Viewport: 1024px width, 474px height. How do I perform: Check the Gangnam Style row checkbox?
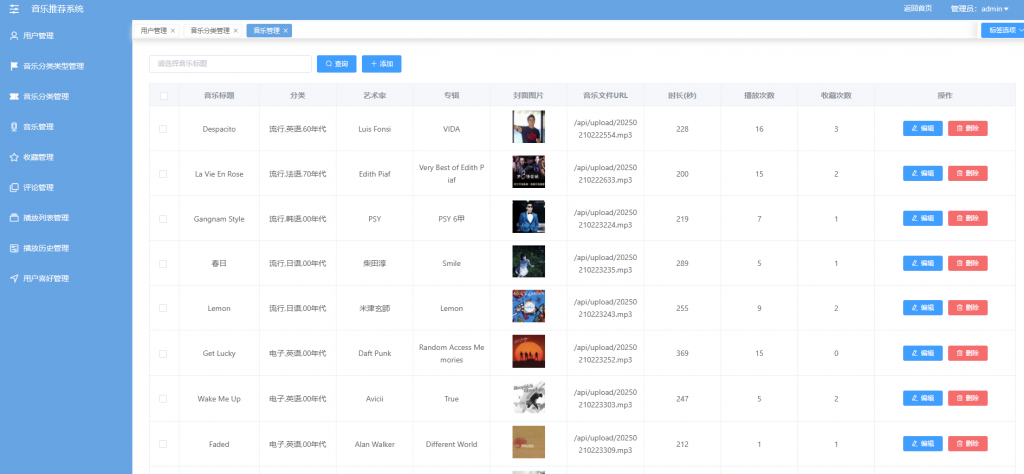[163, 219]
